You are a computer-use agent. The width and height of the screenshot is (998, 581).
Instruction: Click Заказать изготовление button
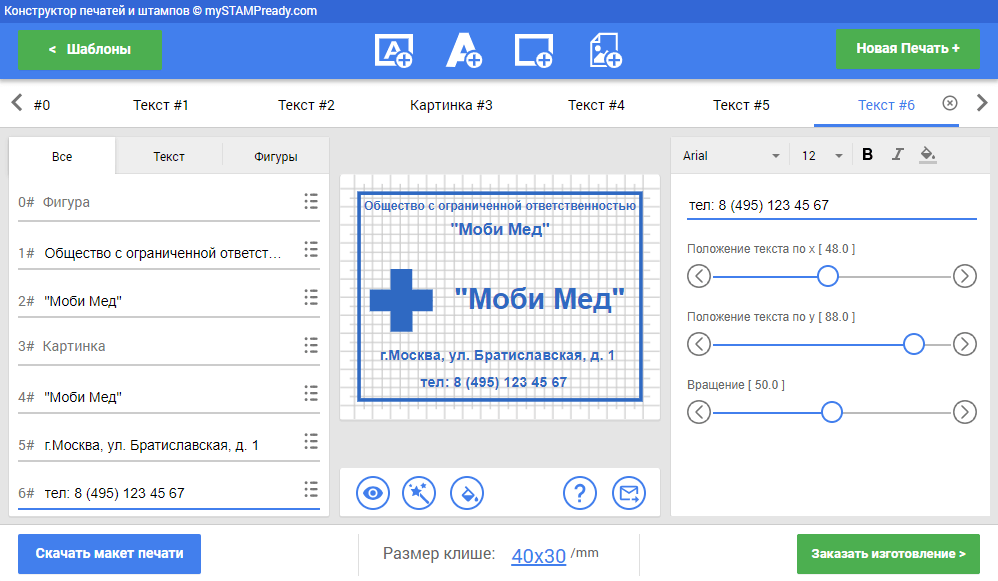889,554
